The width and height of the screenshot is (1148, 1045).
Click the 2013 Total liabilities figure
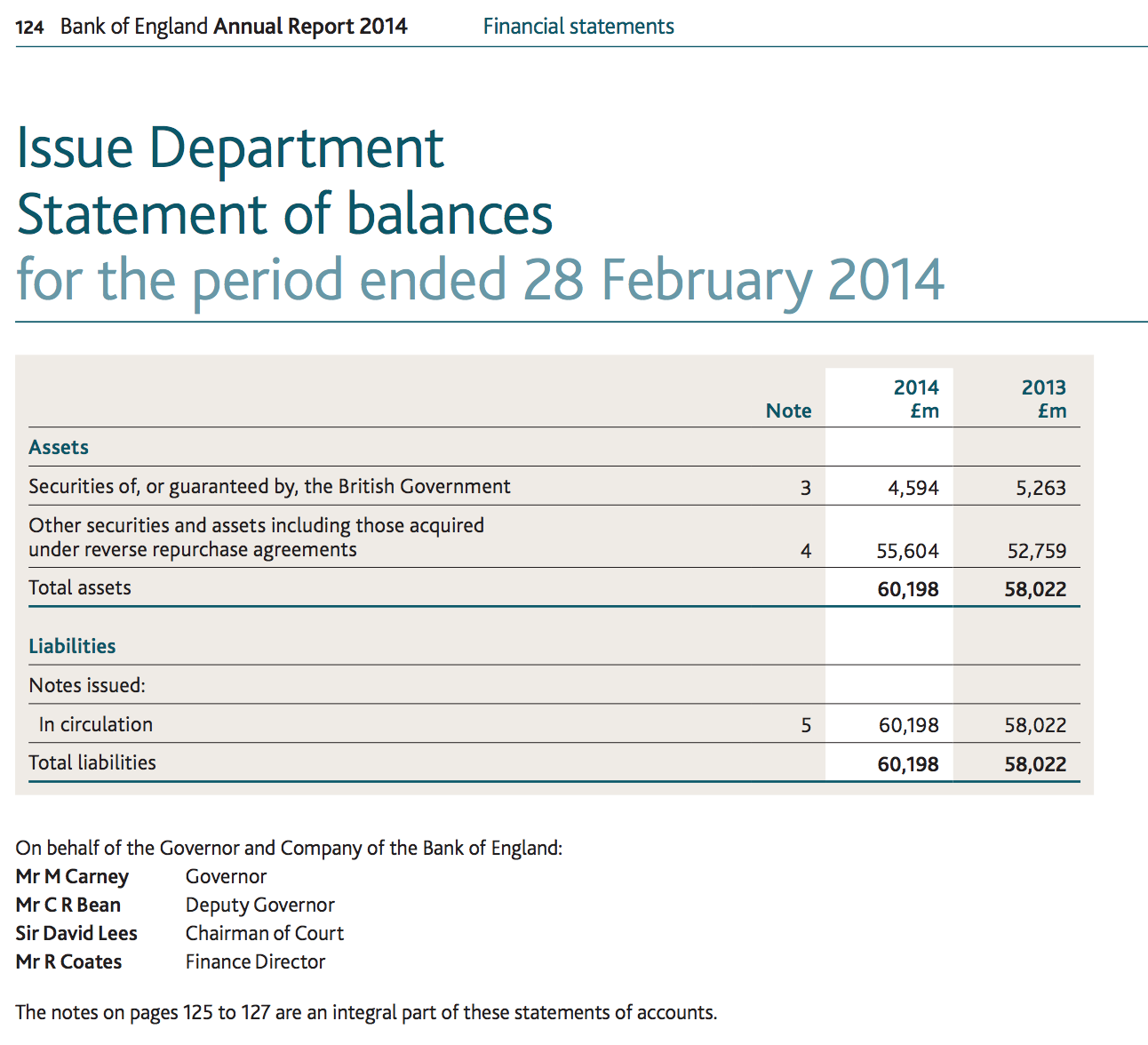(1035, 764)
